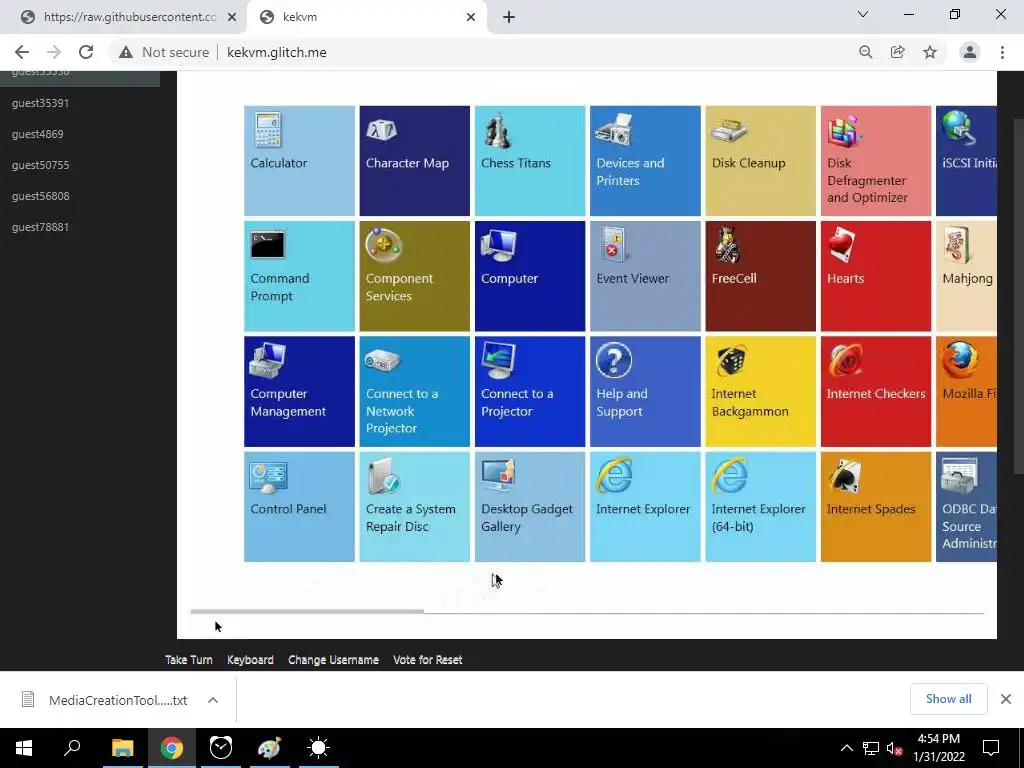Open the Character Map tile
This screenshot has height=768, width=1024.
click(x=415, y=161)
